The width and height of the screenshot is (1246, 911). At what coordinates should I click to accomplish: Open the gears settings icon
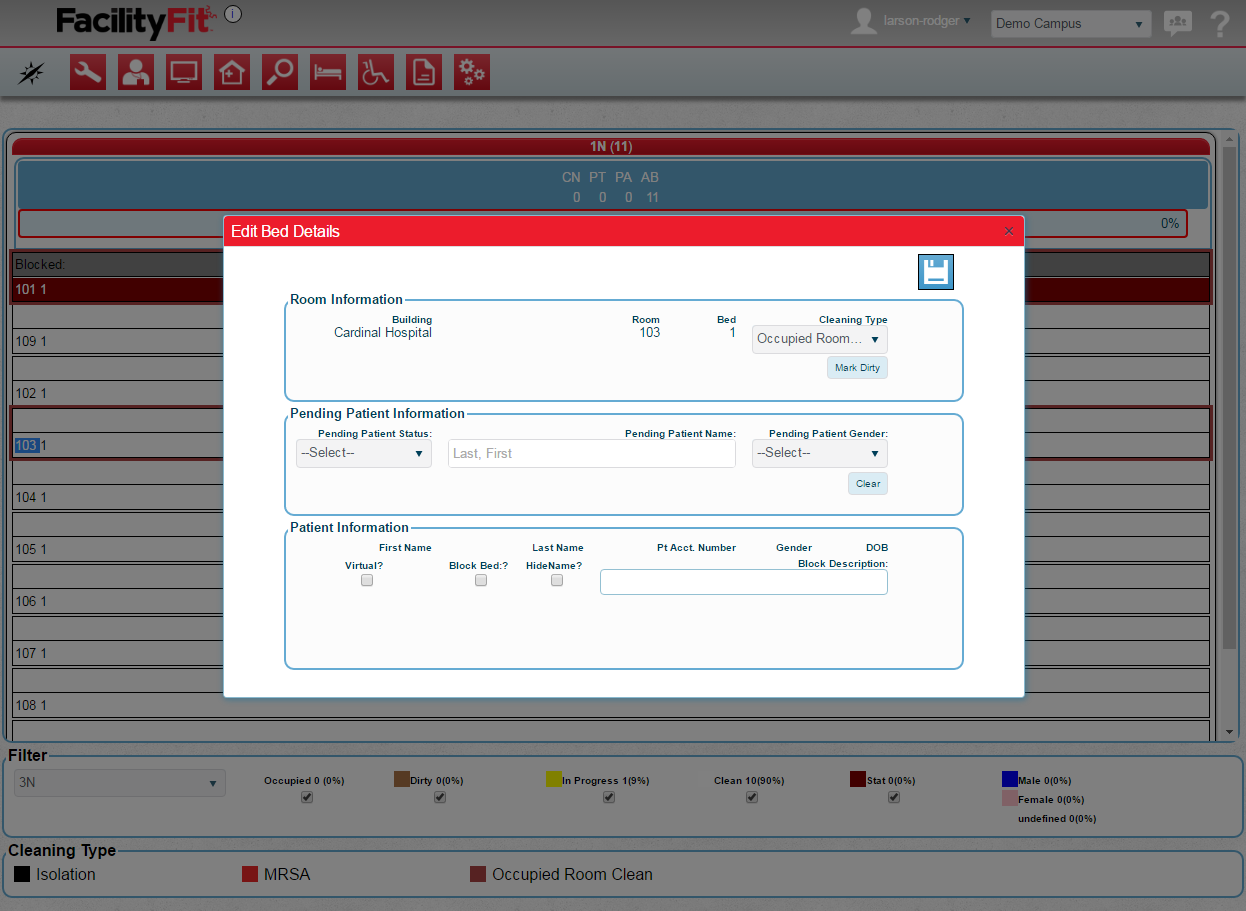tap(472, 73)
